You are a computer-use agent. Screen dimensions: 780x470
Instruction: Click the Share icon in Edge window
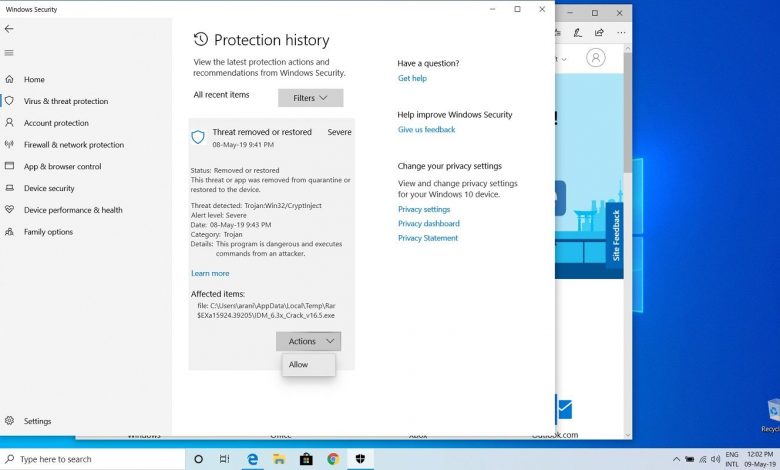pos(599,33)
